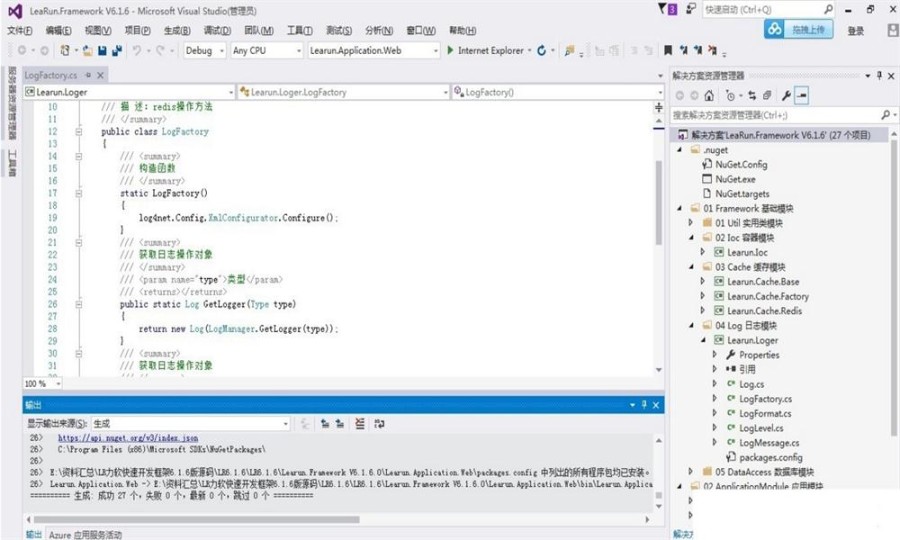Open 编辑(E) menu
900x540 pixels.
(x=59, y=30)
